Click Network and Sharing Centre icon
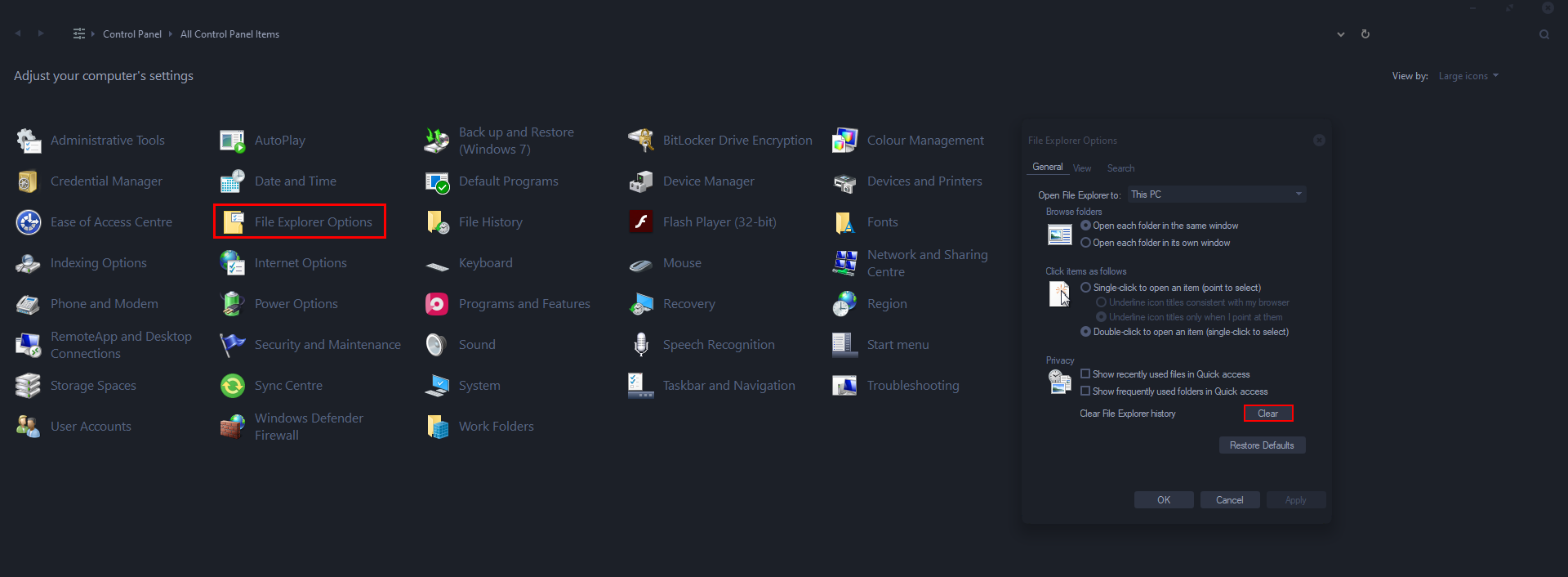 (x=845, y=263)
